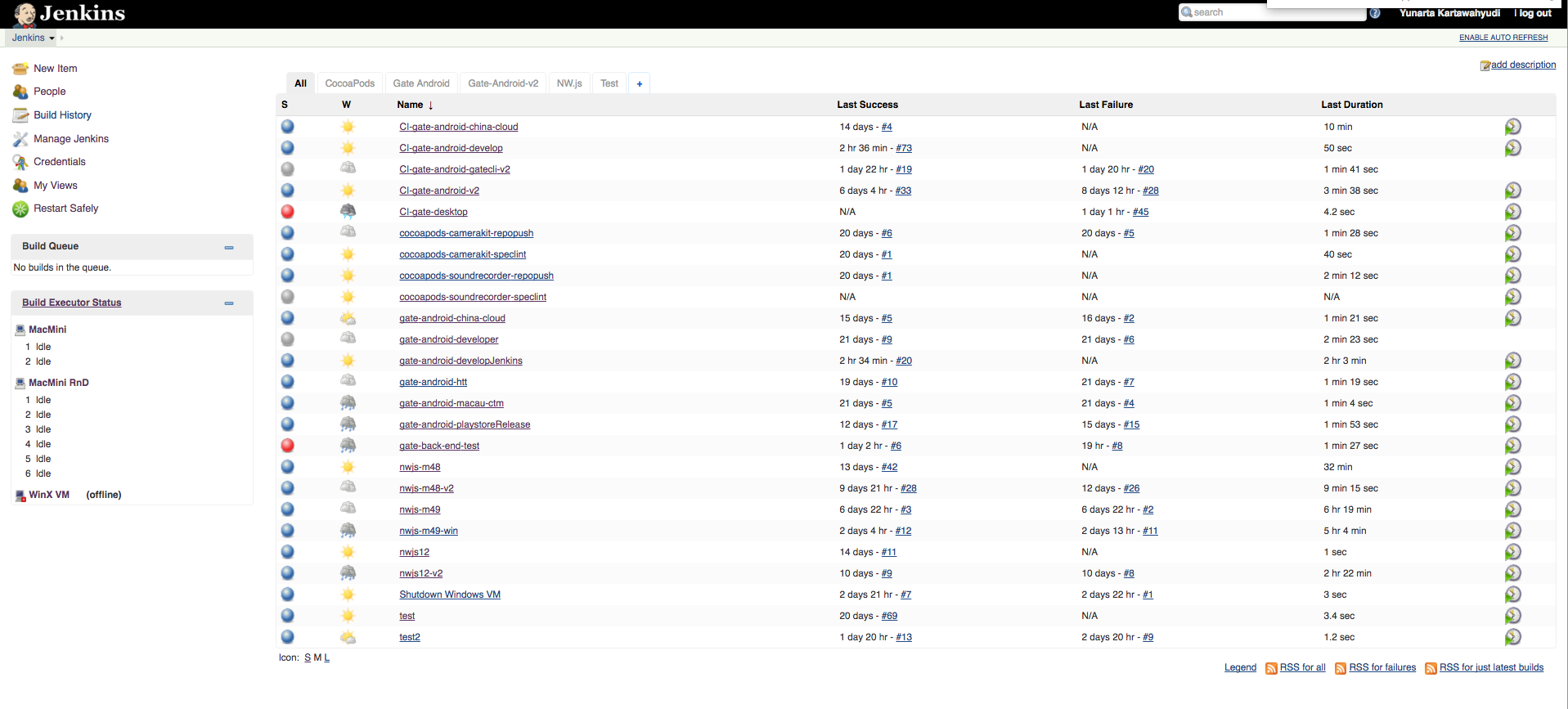This screenshot has height=709, width=1568.
Task: Click the Restart Safely green icon
Action: (x=20, y=209)
